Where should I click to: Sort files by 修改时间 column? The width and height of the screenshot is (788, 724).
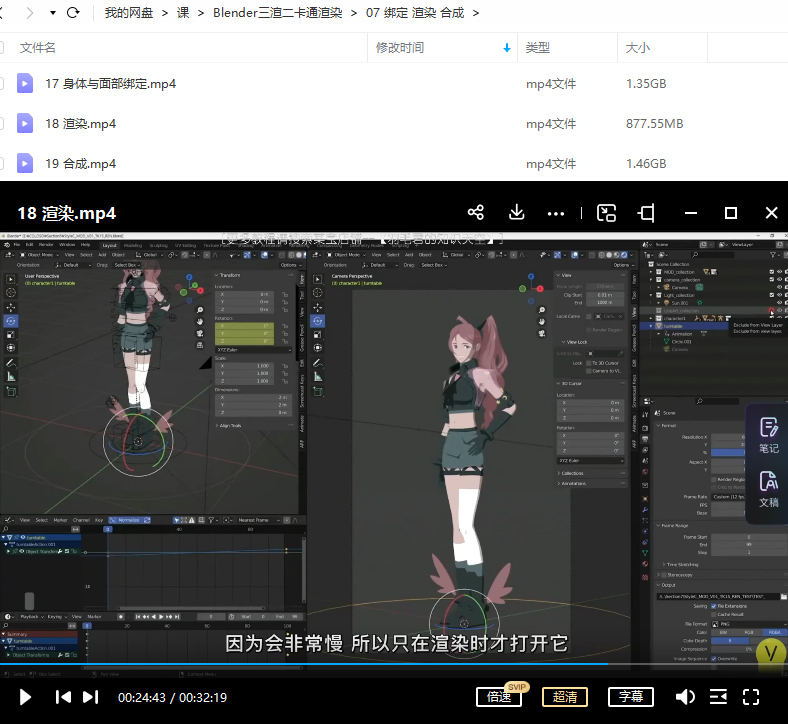(400, 47)
